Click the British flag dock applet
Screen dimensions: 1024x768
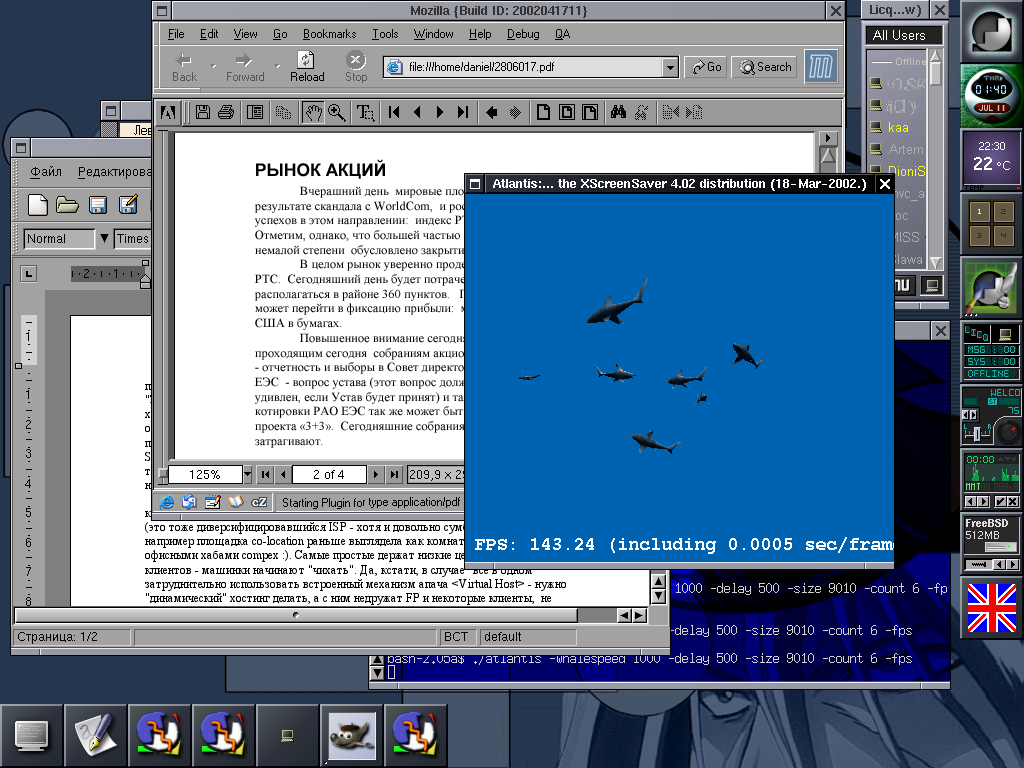tap(991, 608)
